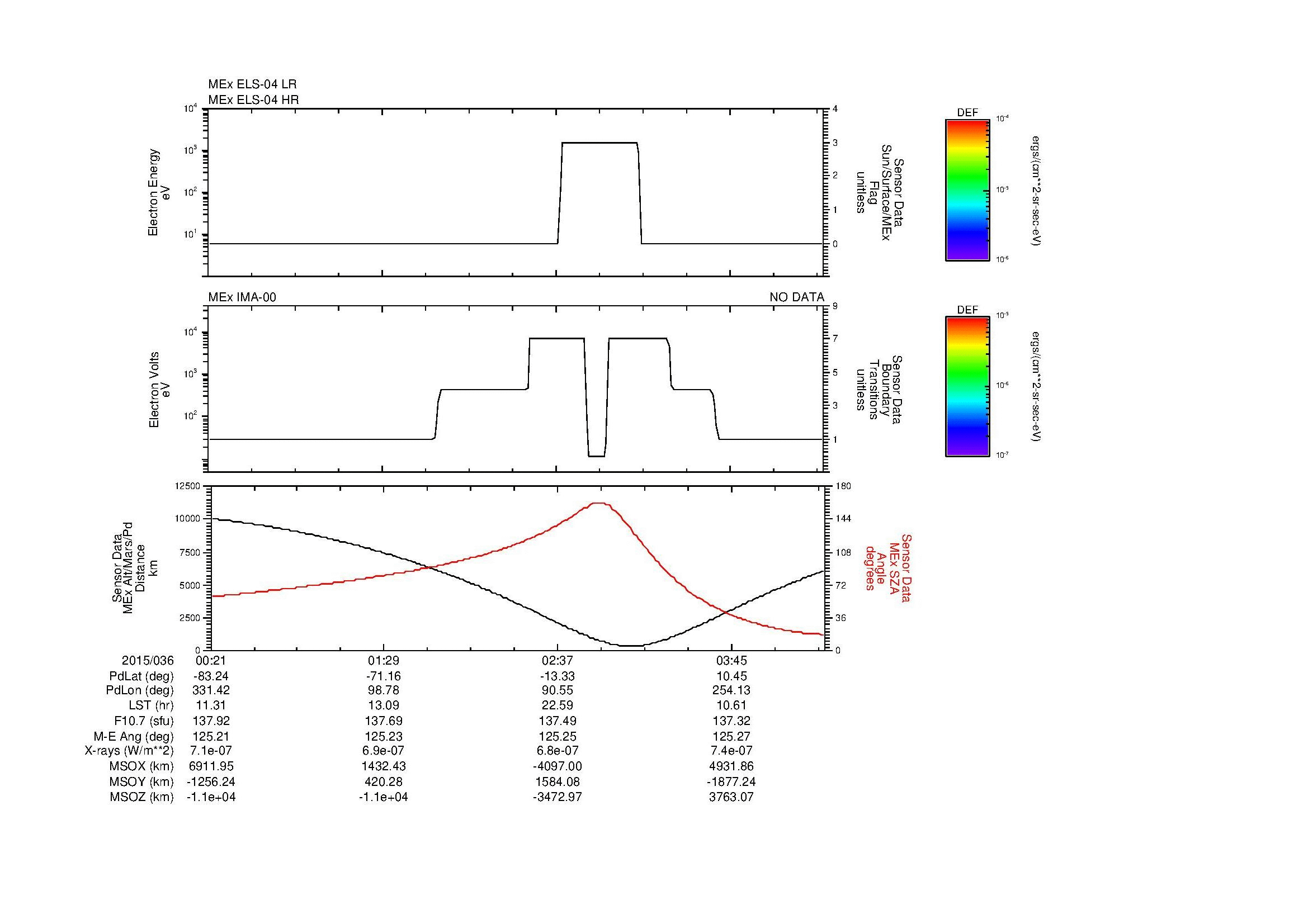Click the LST value 22.59
This screenshot has height=924, width=1308.
point(557,705)
